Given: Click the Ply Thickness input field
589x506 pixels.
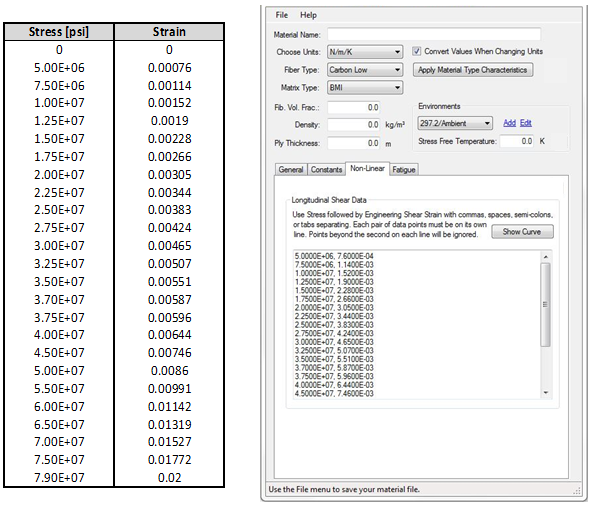Looking at the screenshot, I should [353, 143].
